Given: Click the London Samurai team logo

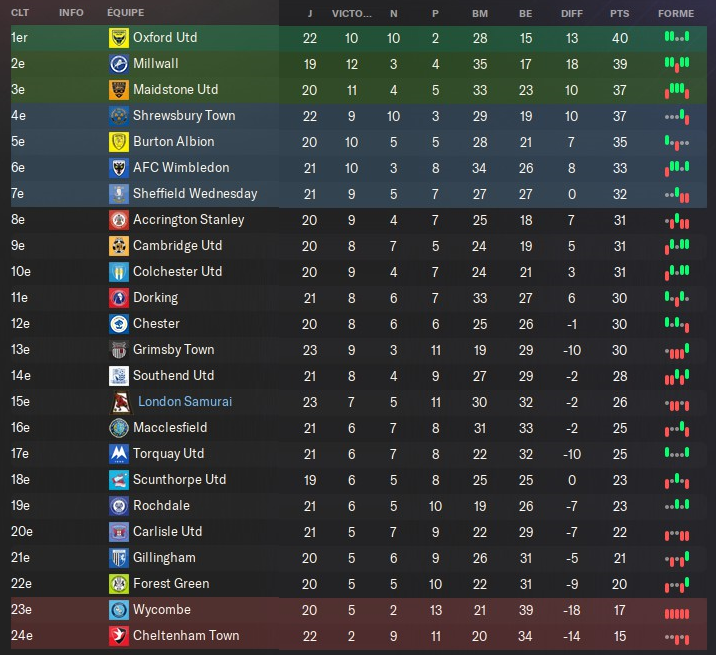Looking at the screenshot, I should tap(118, 402).
